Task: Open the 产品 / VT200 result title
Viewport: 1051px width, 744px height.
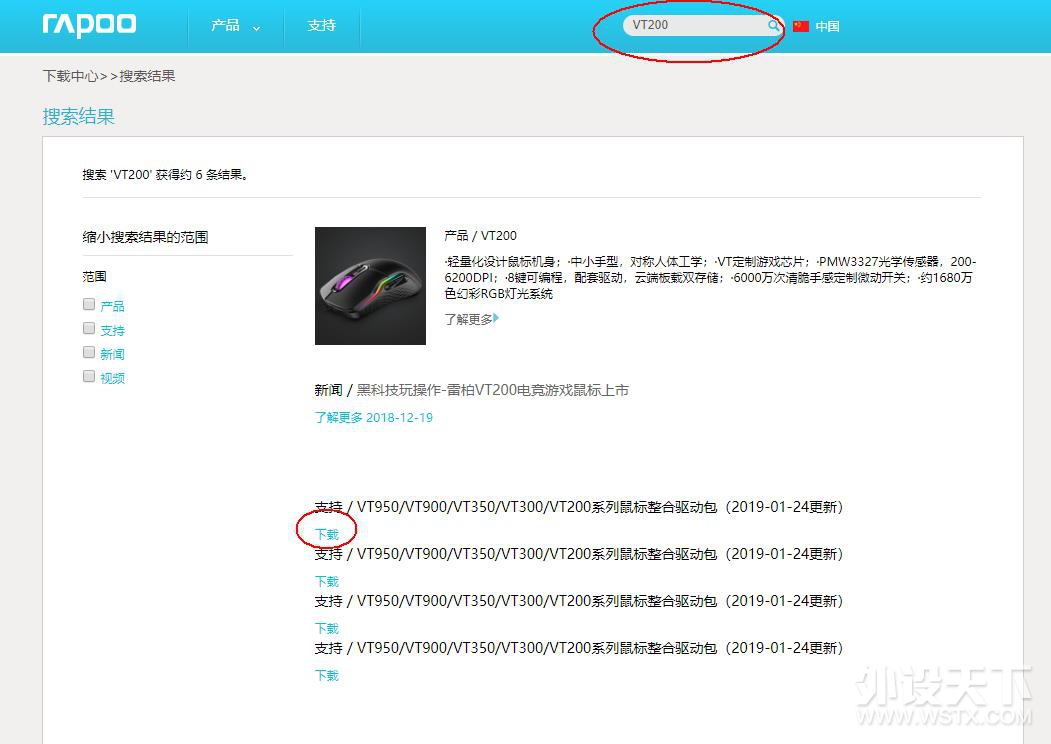Action: coord(481,236)
